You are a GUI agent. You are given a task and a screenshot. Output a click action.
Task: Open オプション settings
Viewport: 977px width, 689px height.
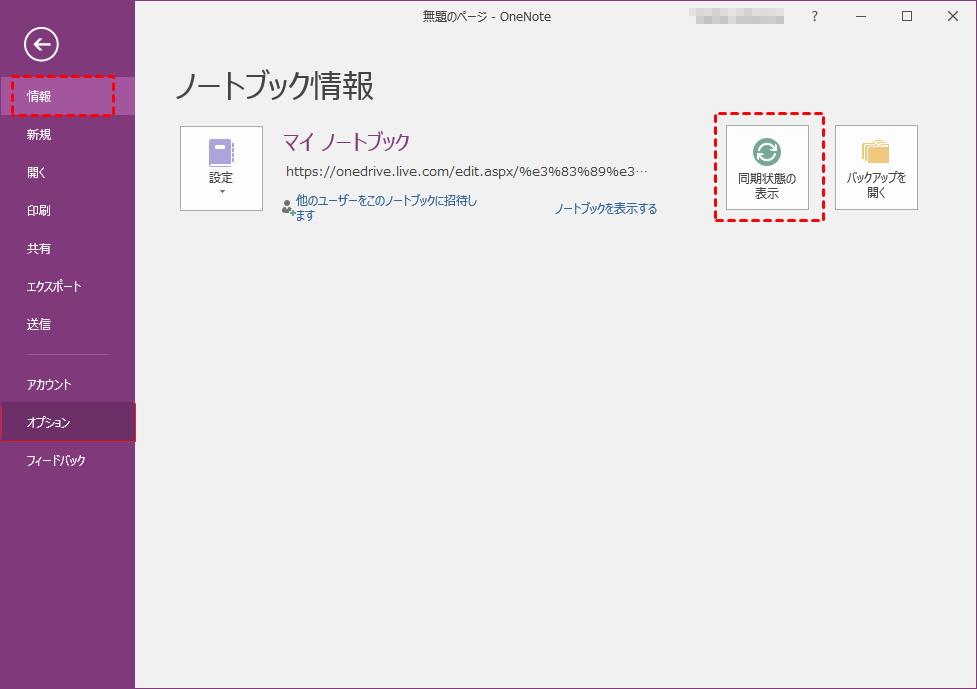point(49,423)
